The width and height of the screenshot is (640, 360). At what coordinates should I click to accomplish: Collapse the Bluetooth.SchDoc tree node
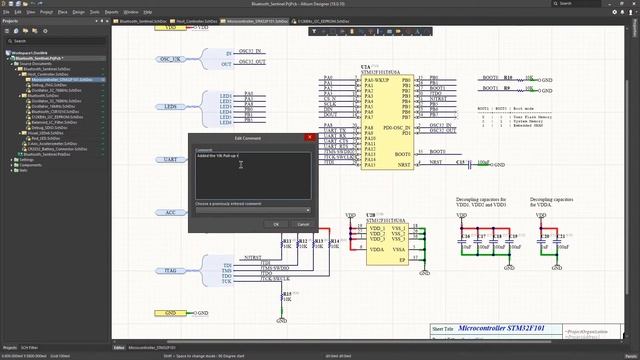point(20,96)
